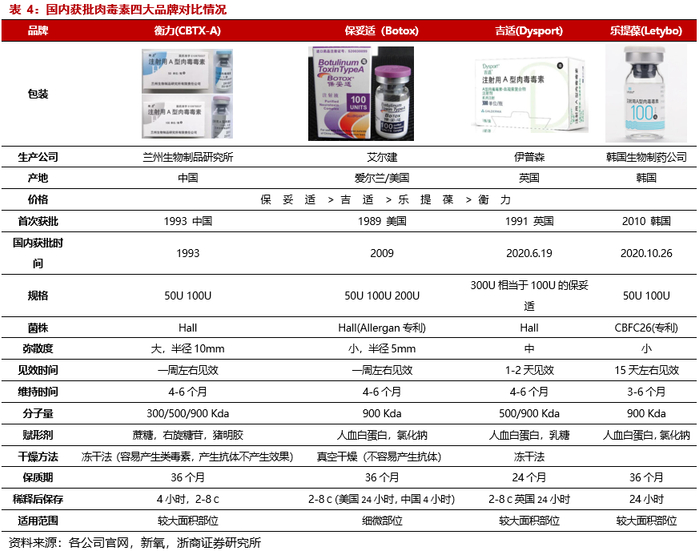
Task: Select the header cell 保妥适 (Botox)
Action: (382, 30)
